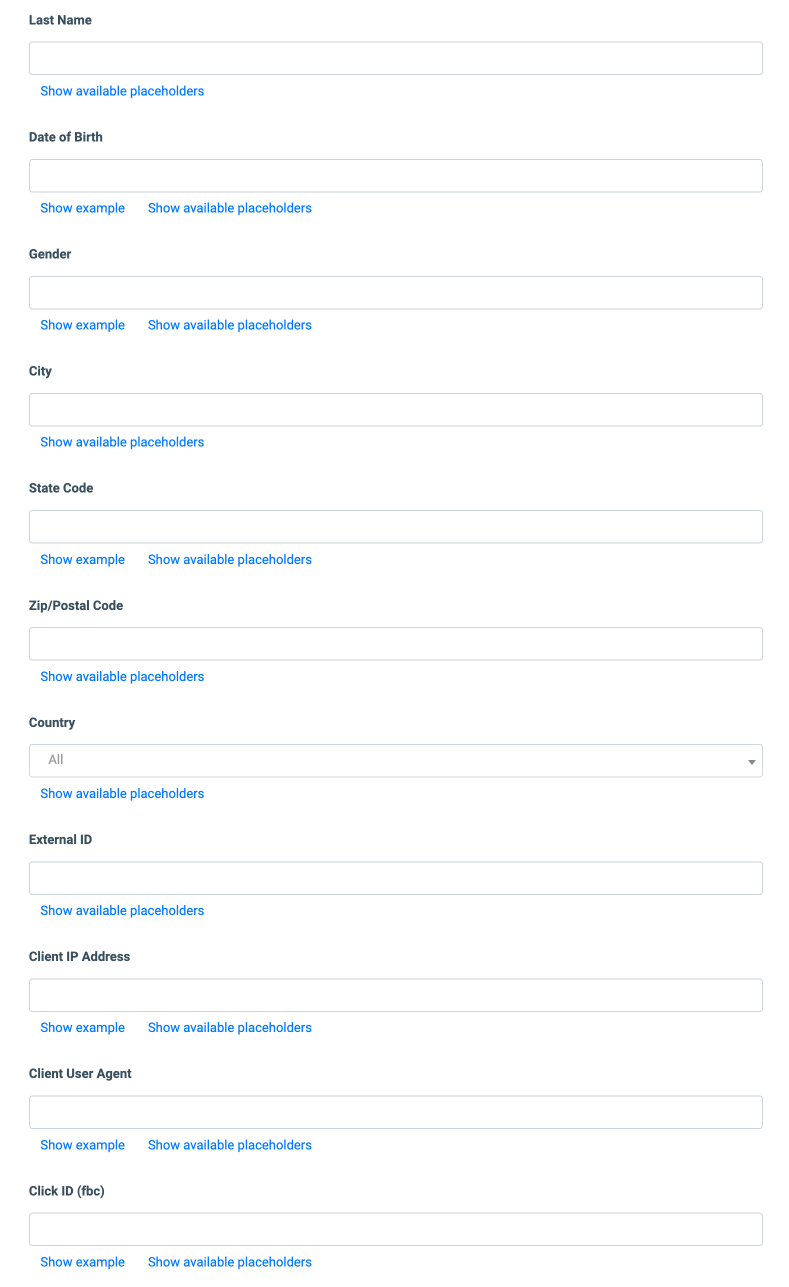The image size is (789, 1287).
Task: Show example for Gender field
Action: (x=82, y=325)
